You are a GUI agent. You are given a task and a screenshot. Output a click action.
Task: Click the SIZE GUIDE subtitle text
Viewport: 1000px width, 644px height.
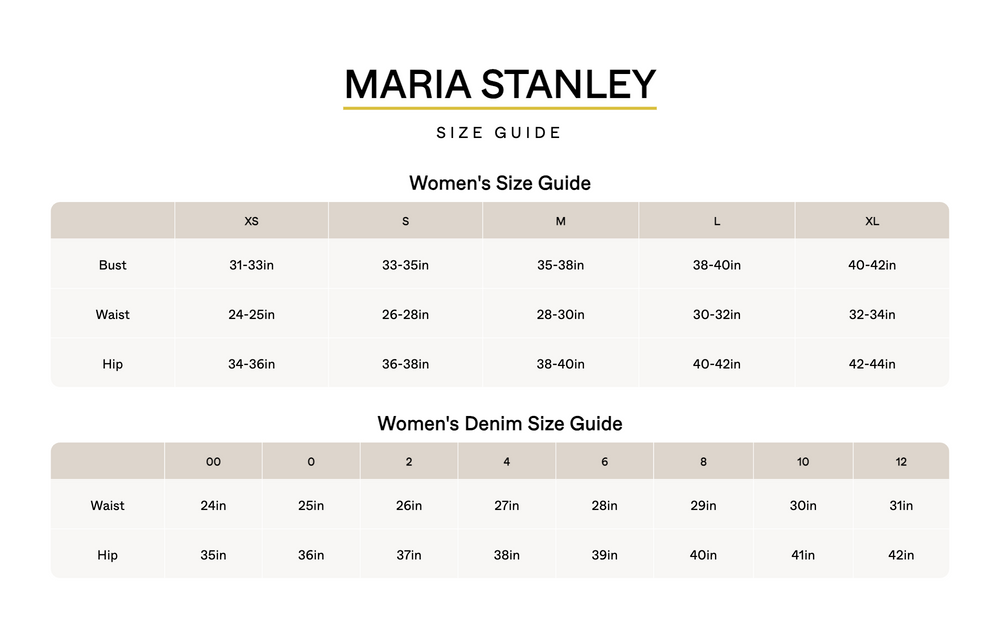[x=499, y=133]
